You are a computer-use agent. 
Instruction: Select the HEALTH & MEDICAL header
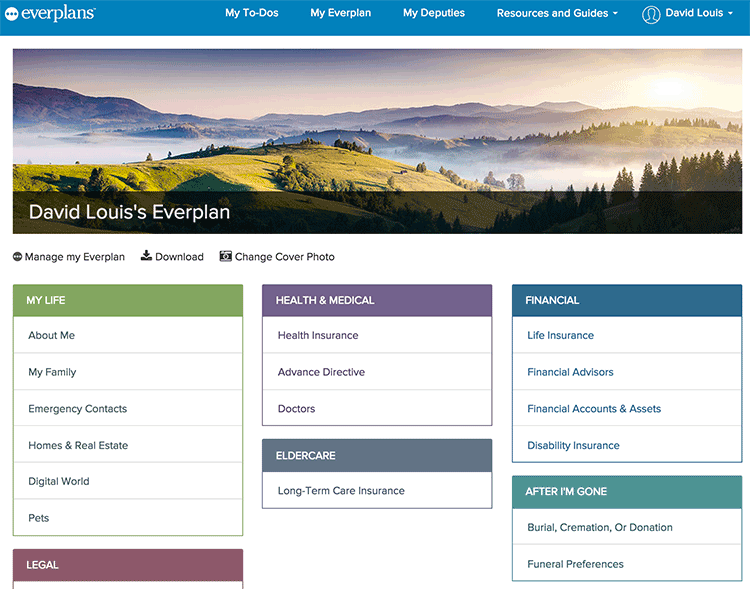coord(377,300)
